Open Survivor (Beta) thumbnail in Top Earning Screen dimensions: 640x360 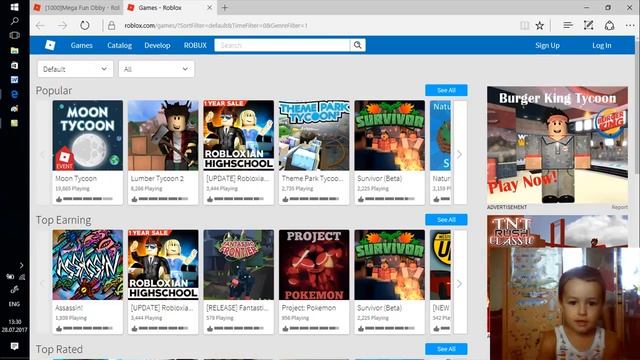point(390,265)
